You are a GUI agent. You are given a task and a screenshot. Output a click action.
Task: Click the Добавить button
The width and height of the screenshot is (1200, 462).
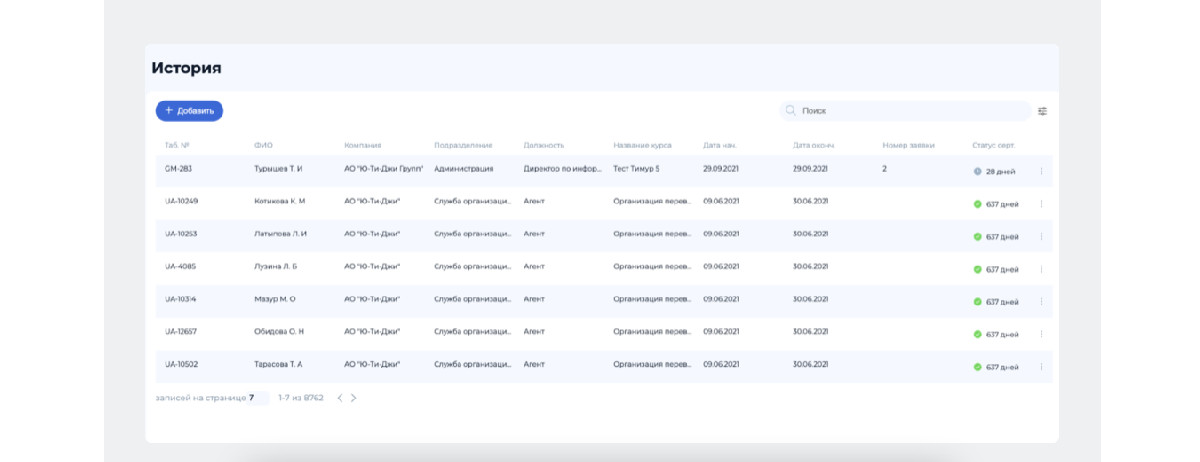(x=189, y=111)
